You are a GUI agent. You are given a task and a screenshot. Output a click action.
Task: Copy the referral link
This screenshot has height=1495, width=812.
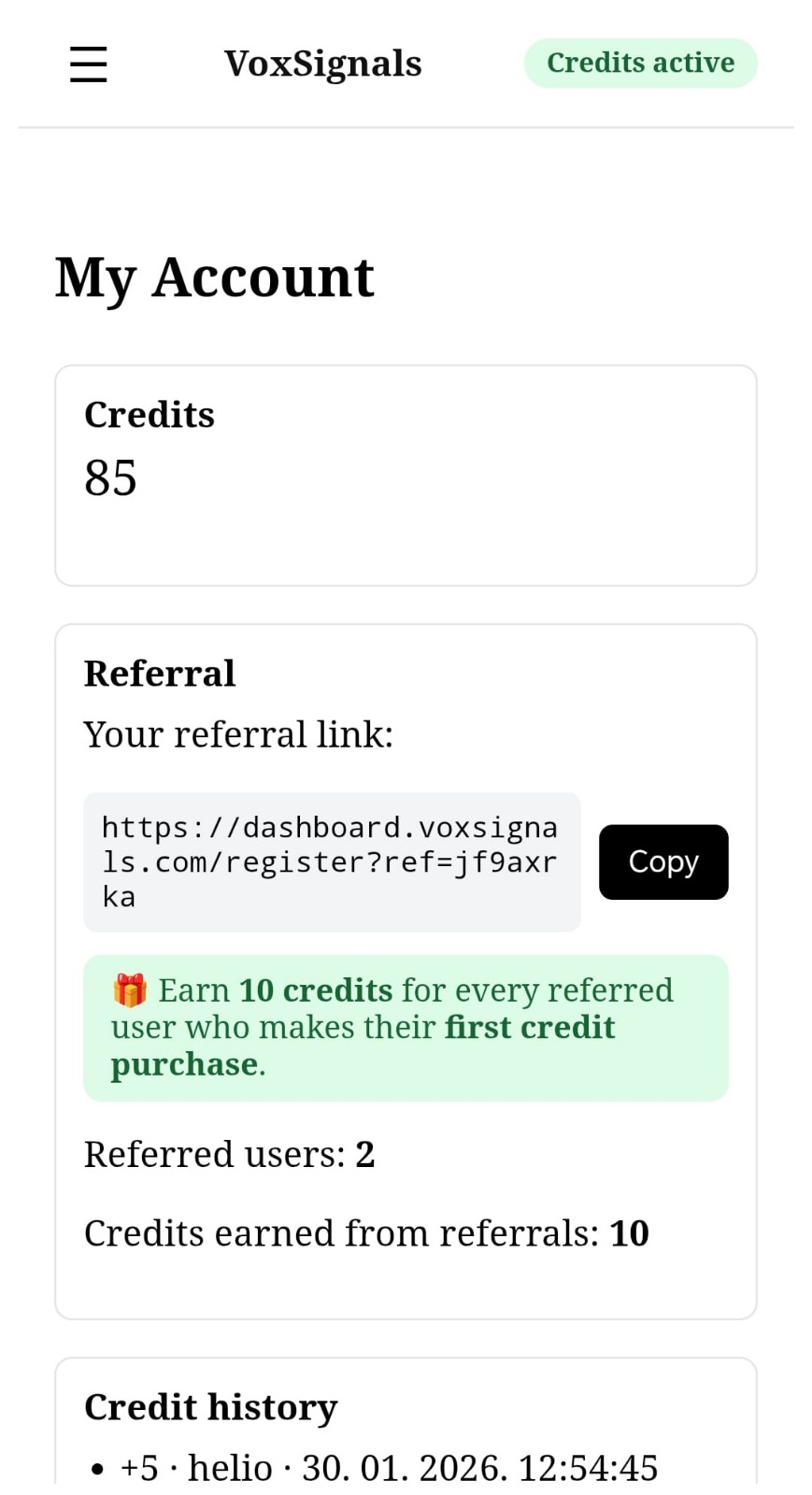coord(662,861)
